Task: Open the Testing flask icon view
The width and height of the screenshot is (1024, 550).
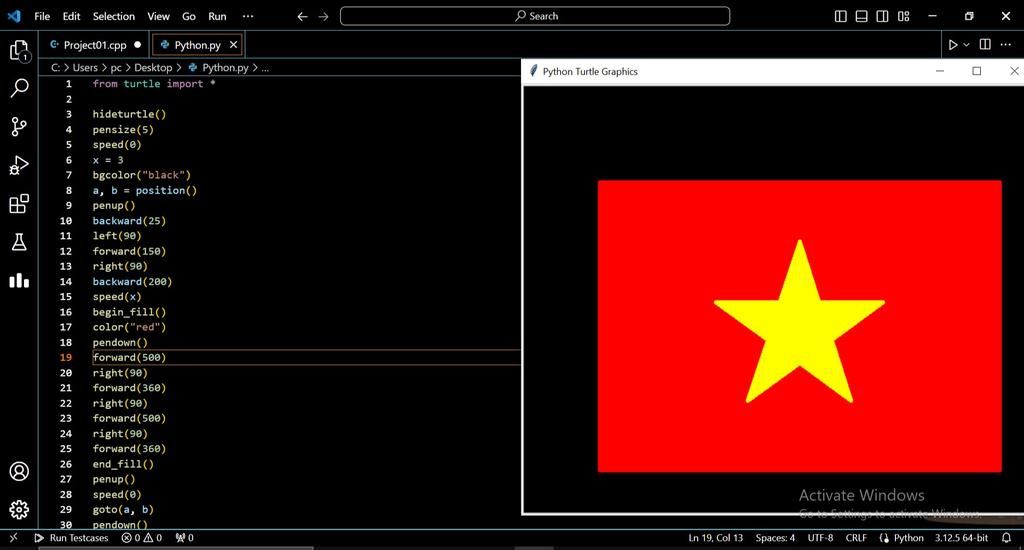Action: [19, 242]
